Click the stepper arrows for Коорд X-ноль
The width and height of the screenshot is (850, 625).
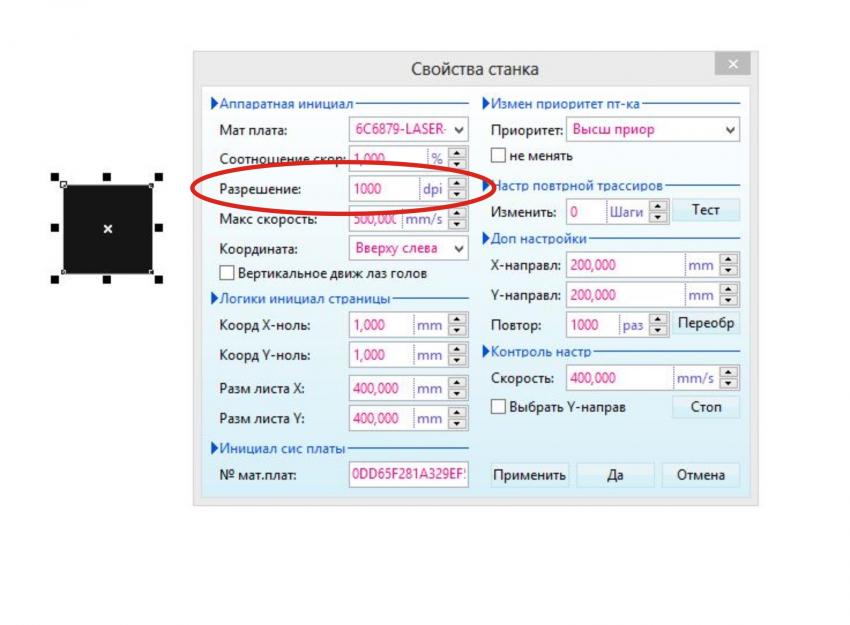[x=458, y=325]
